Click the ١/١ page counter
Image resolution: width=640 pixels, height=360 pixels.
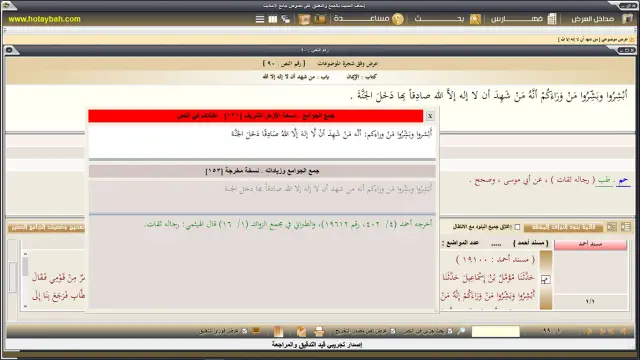coord(590,302)
